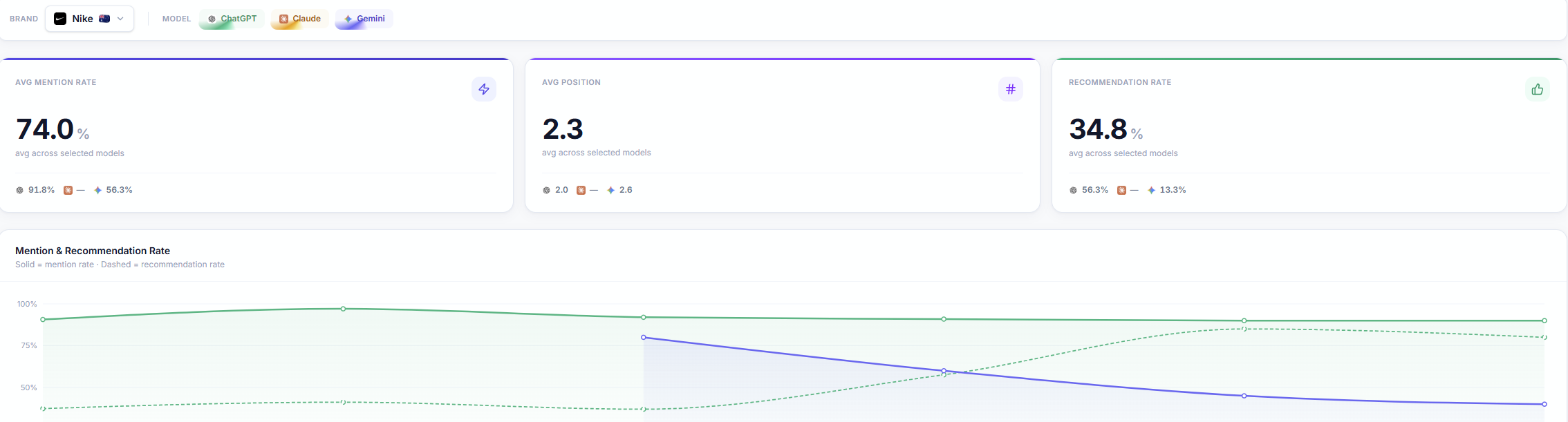Click the chart legend subtitle about solid and dashed
1568x422 pixels.
tap(120, 265)
